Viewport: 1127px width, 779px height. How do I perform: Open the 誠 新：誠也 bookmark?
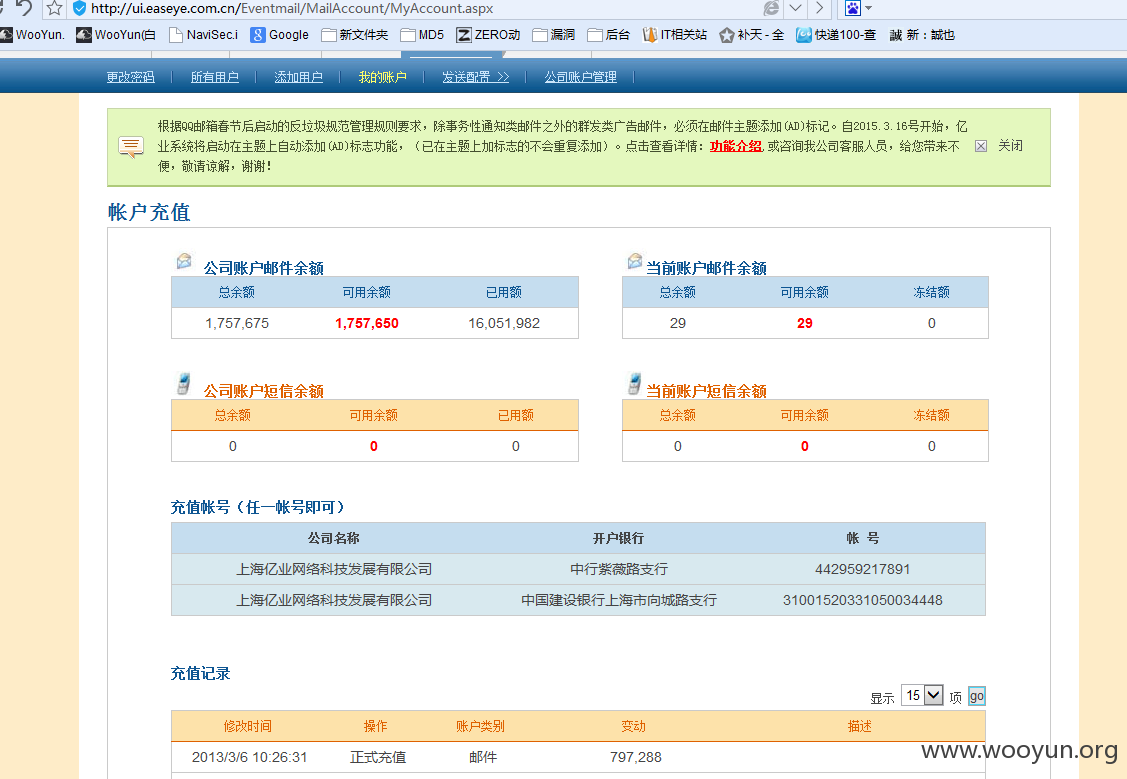[x=922, y=34]
